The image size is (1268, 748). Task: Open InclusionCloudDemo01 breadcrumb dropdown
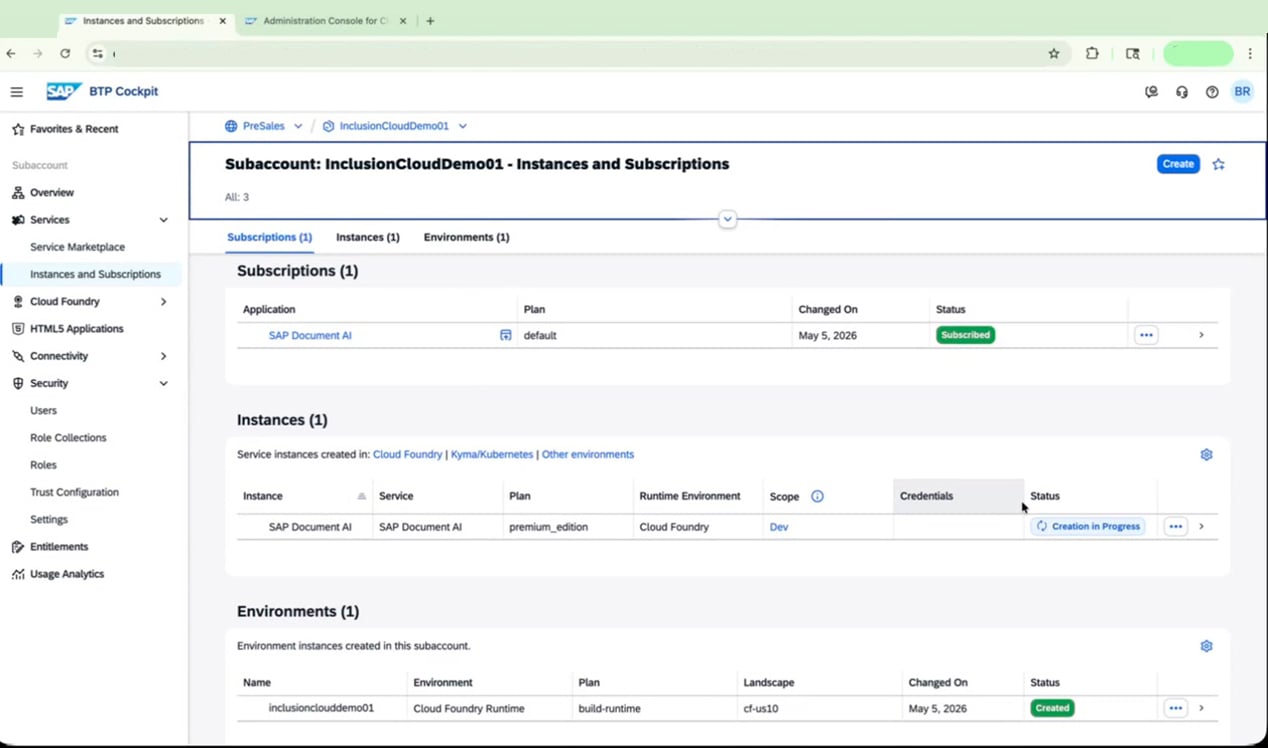coord(462,127)
